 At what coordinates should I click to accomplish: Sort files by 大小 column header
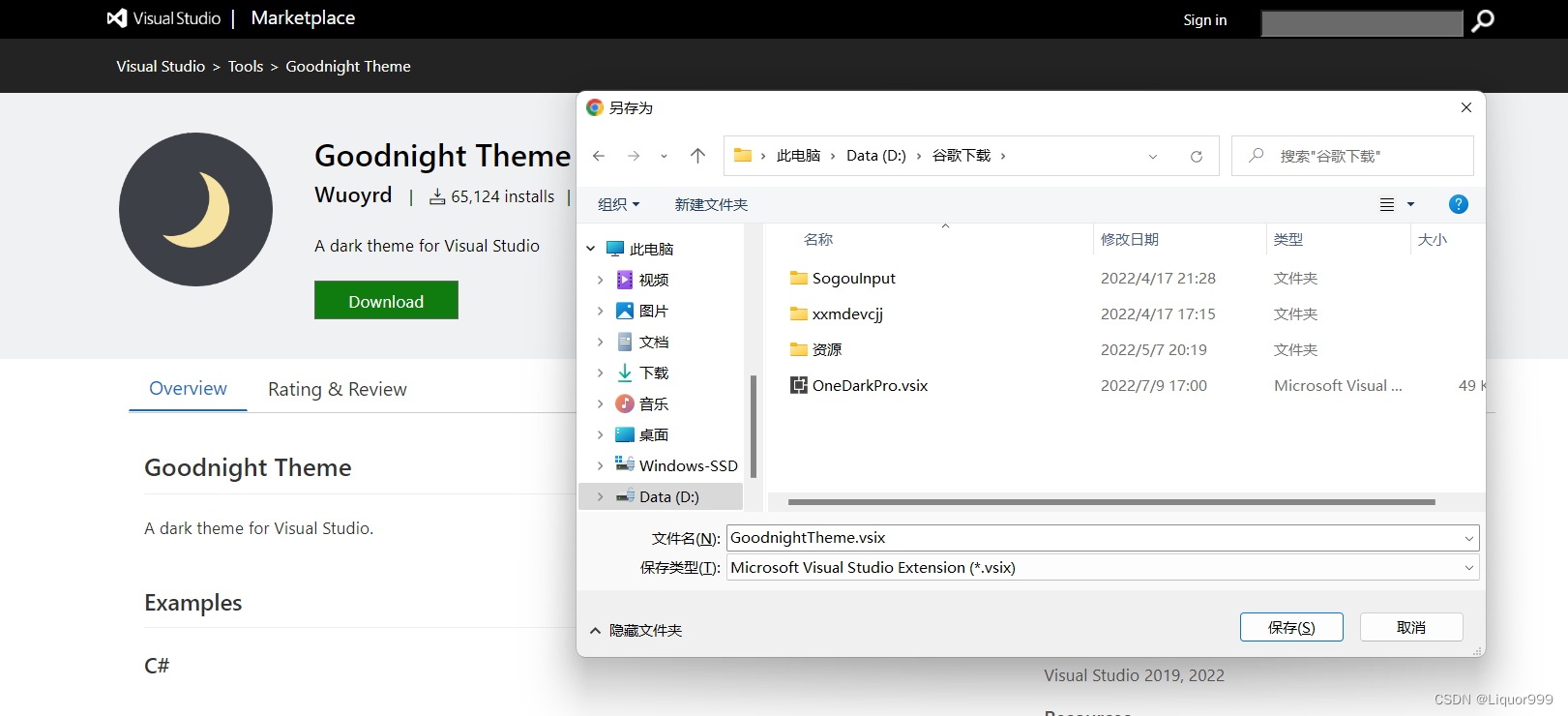[1433, 239]
